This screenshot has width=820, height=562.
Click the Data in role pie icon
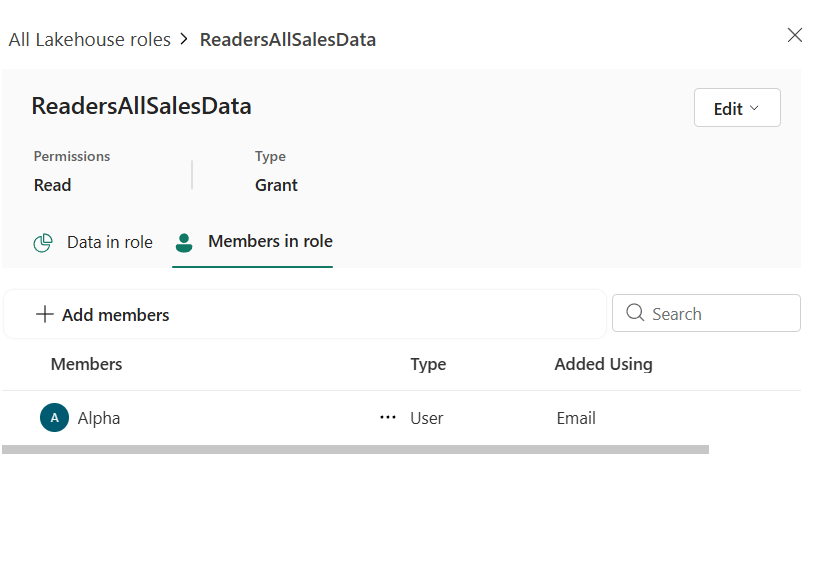pyautogui.click(x=43, y=243)
